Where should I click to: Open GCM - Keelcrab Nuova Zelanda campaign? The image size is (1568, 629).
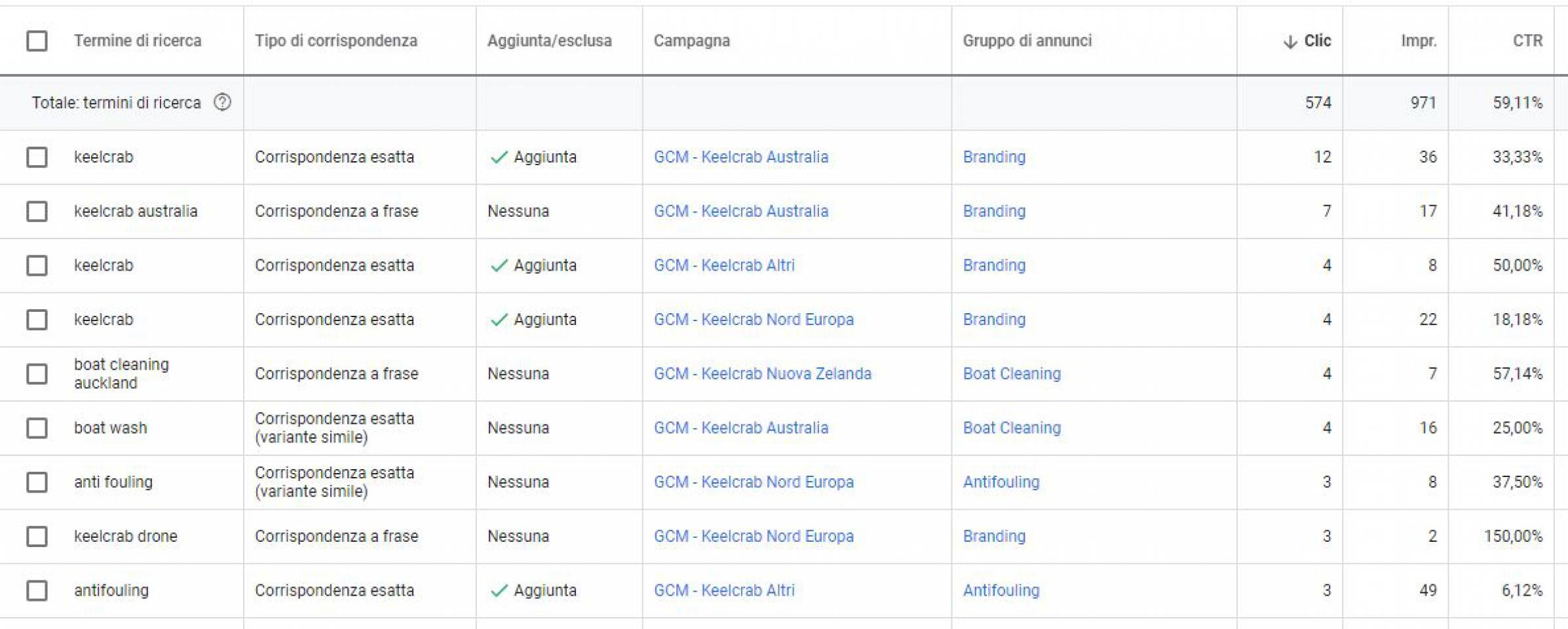coord(763,373)
